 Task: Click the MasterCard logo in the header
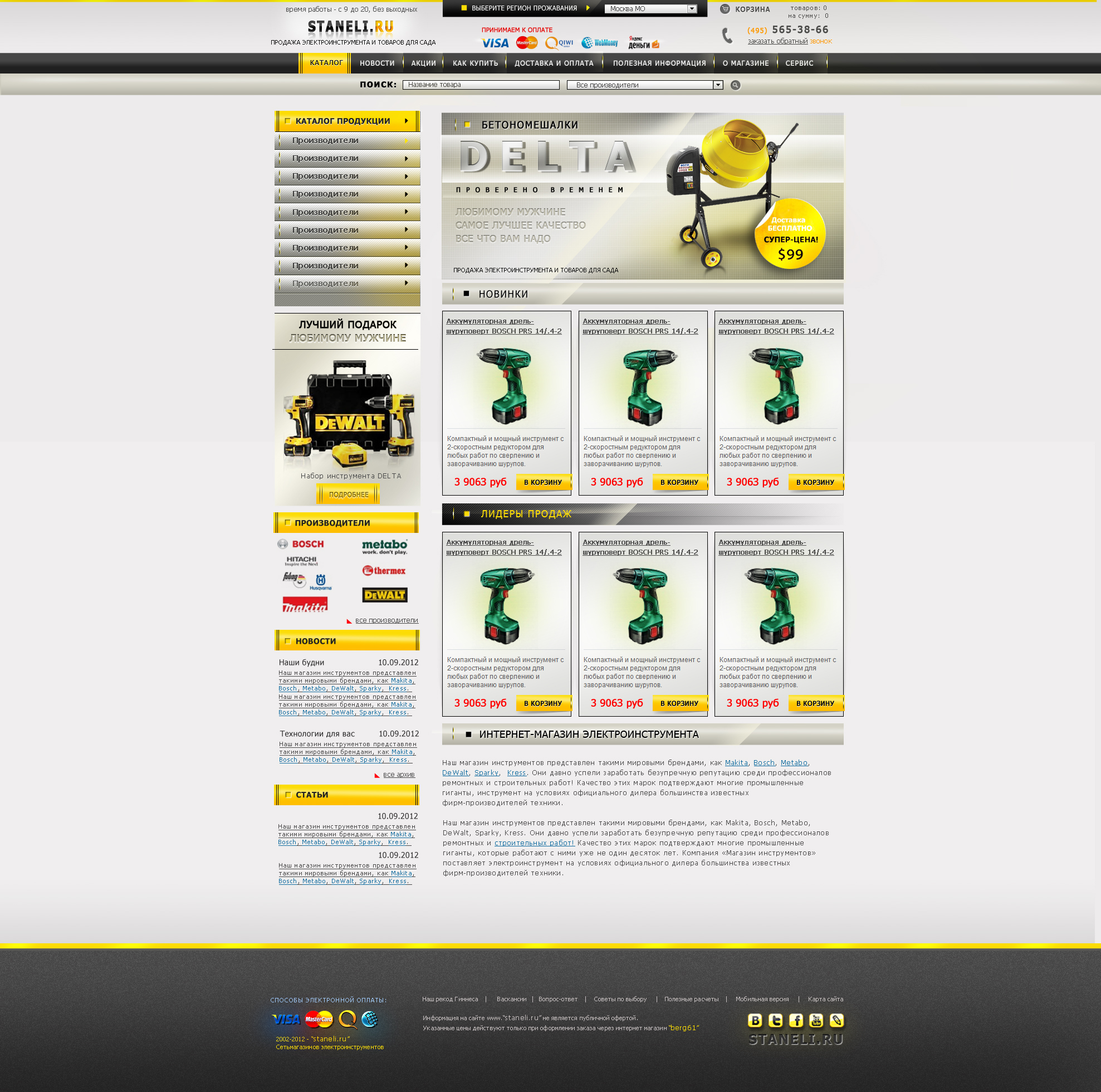[x=527, y=43]
